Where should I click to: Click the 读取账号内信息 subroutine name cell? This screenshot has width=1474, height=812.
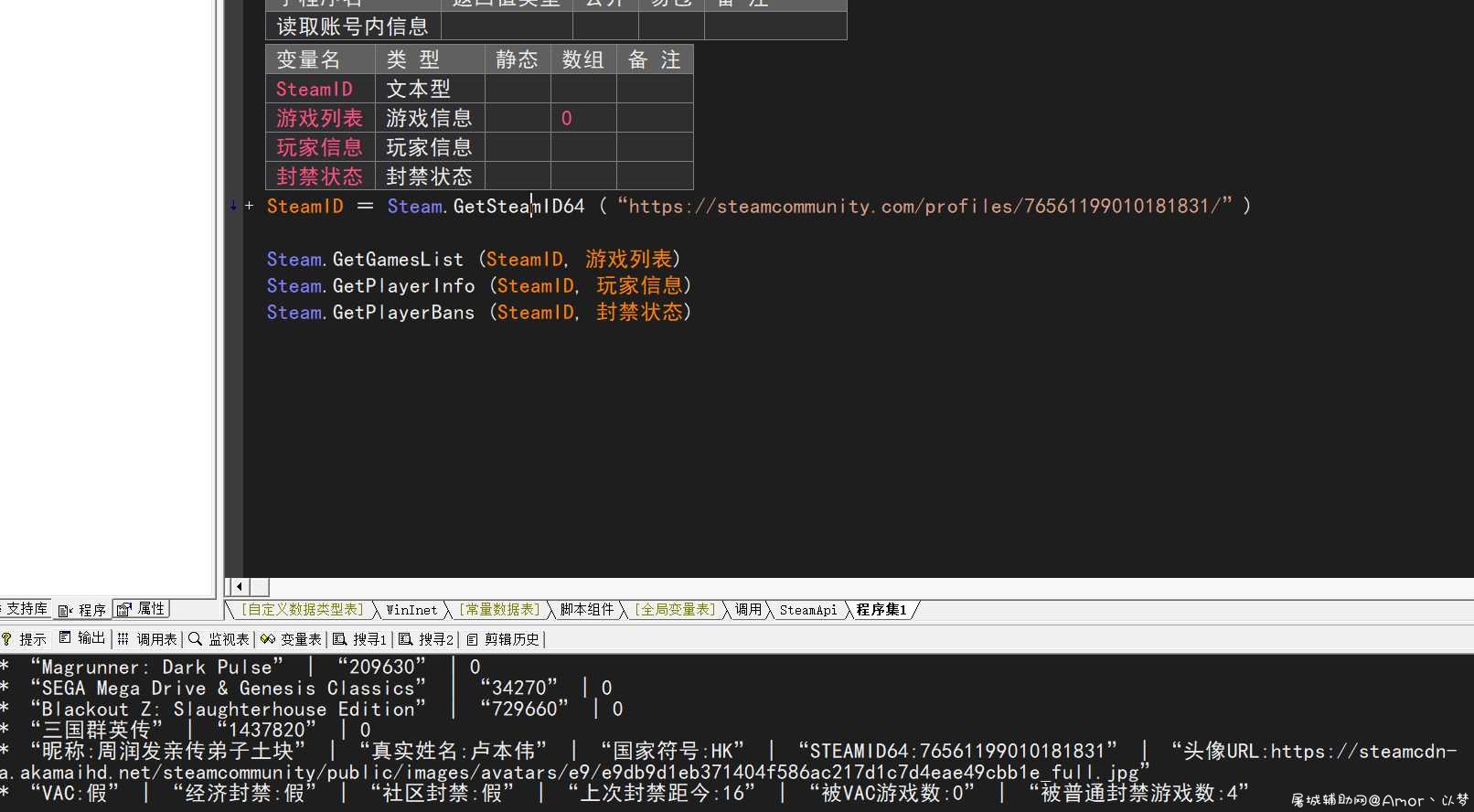(353, 27)
